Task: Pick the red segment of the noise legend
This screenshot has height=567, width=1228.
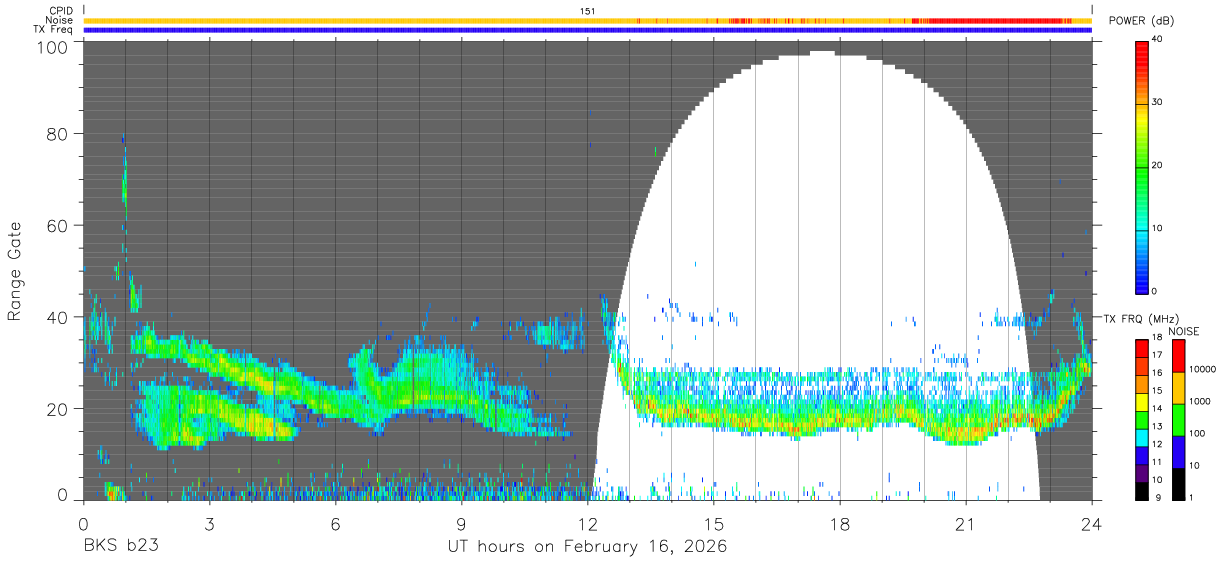Action: tap(1178, 357)
